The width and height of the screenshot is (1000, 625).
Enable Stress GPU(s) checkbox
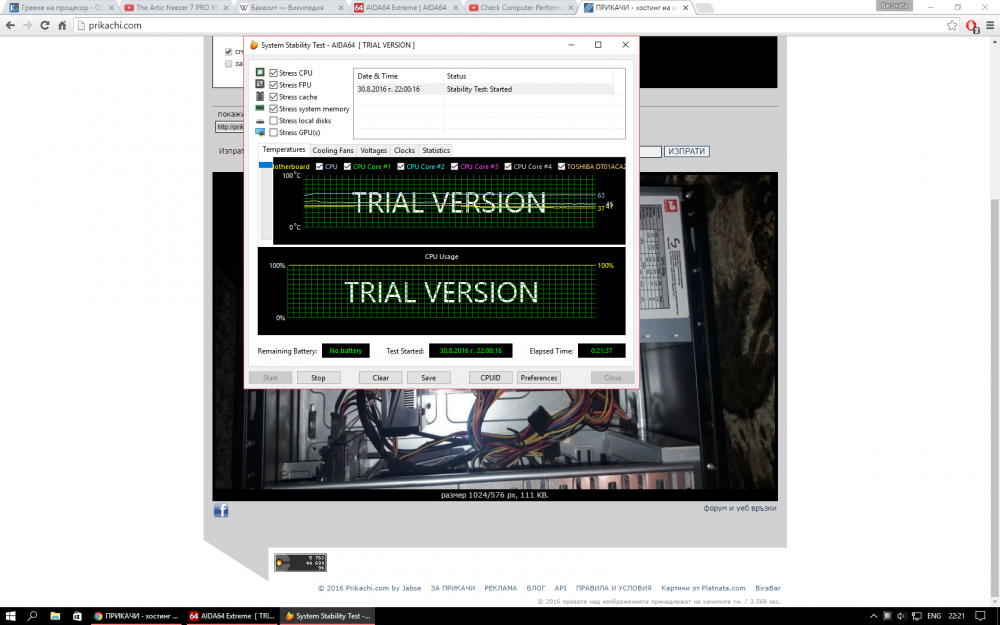(274, 133)
